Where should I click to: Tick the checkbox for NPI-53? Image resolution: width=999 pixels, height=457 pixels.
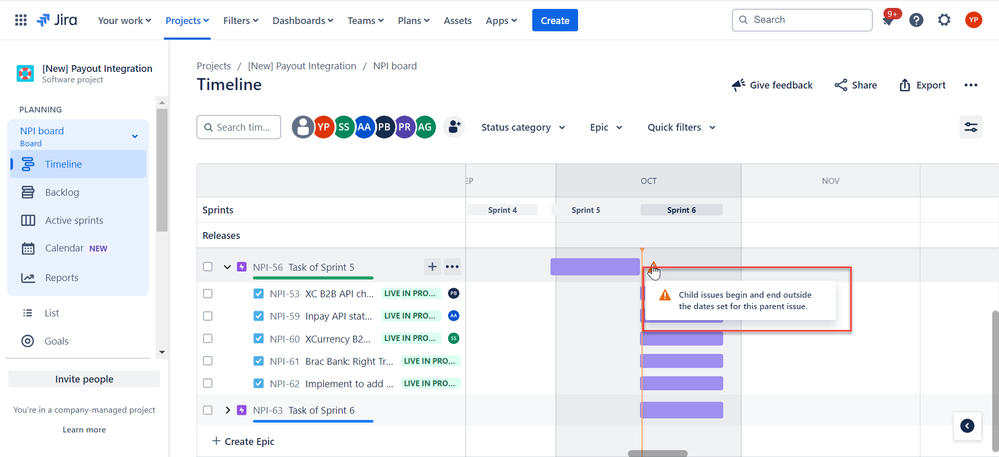(208, 294)
